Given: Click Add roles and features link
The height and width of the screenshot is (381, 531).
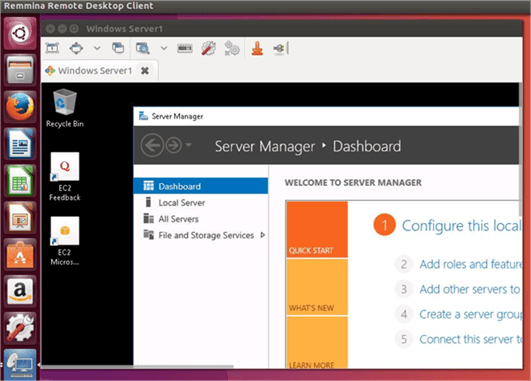Looking at the screenshot, I should pyautogui.click(x=471, y=264).
